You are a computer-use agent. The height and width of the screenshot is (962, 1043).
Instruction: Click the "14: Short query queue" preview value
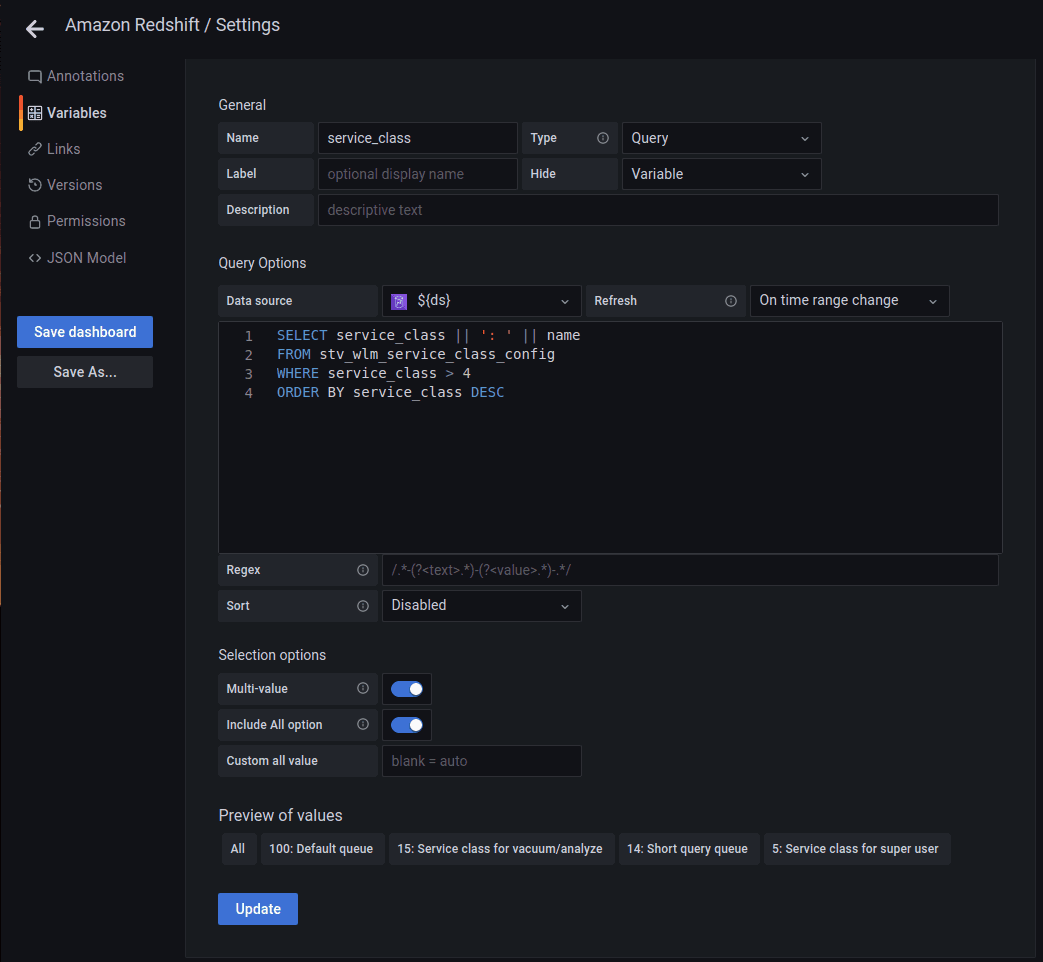coord(688,849)
